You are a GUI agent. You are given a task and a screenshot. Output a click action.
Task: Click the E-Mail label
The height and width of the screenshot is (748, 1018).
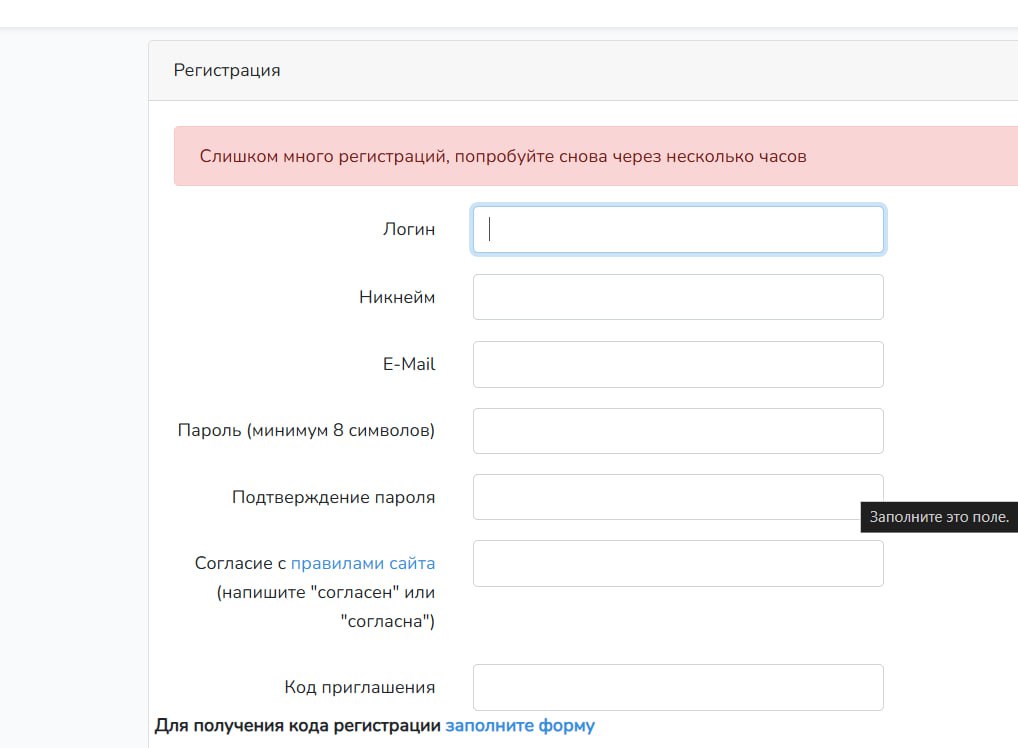pos(408,364)
